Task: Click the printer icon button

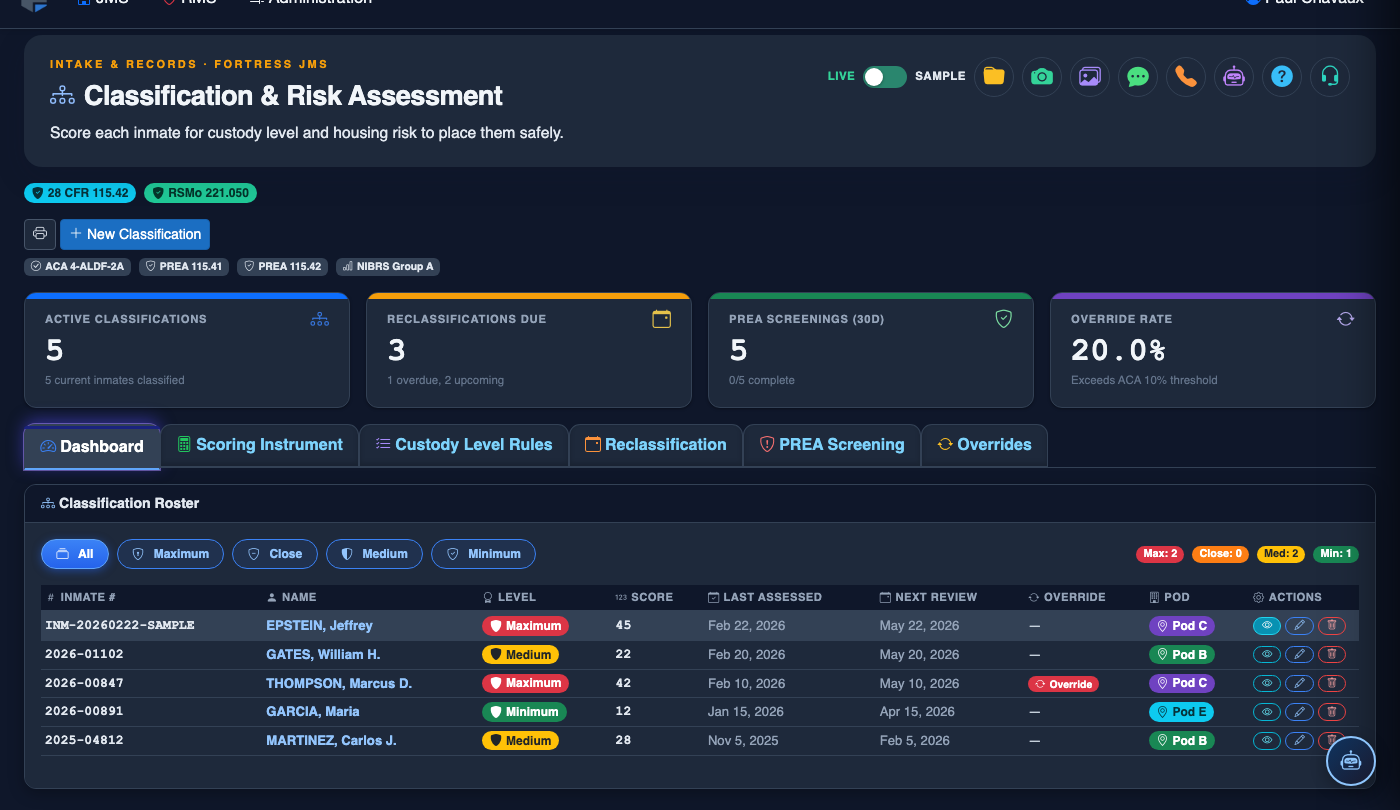Action: pos(40,234)
